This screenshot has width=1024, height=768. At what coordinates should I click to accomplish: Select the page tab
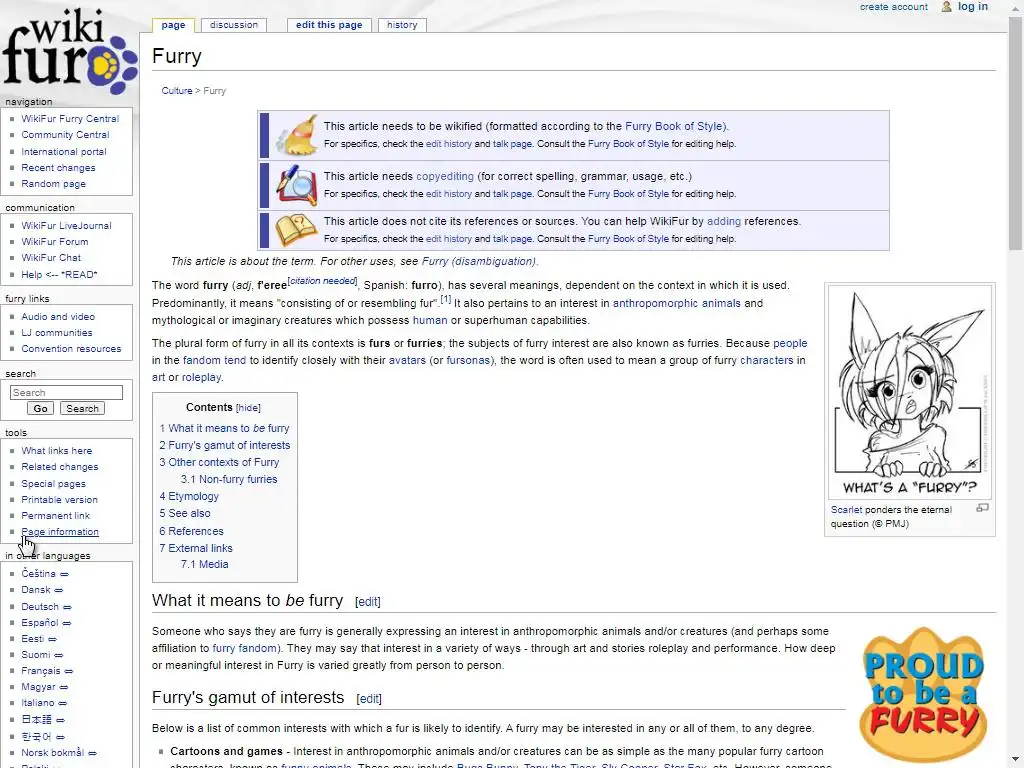click(x=173, y=25)
